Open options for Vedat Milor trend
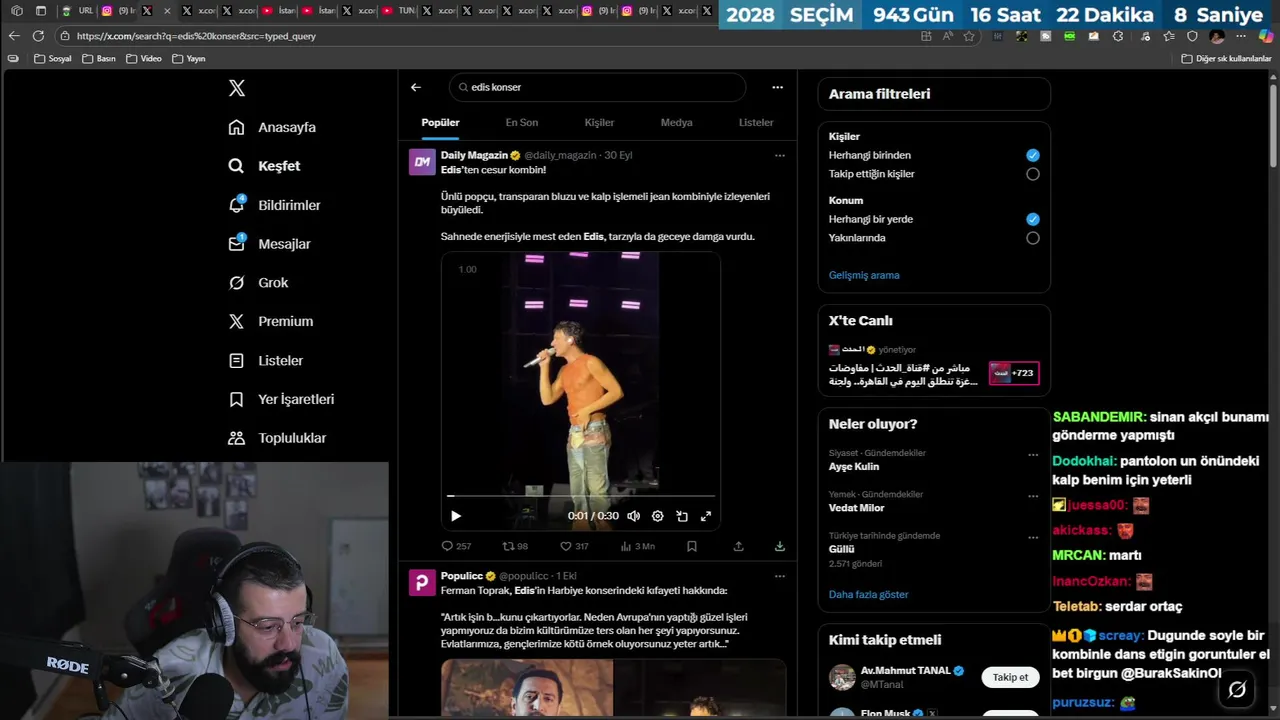 click(1033, 496)
